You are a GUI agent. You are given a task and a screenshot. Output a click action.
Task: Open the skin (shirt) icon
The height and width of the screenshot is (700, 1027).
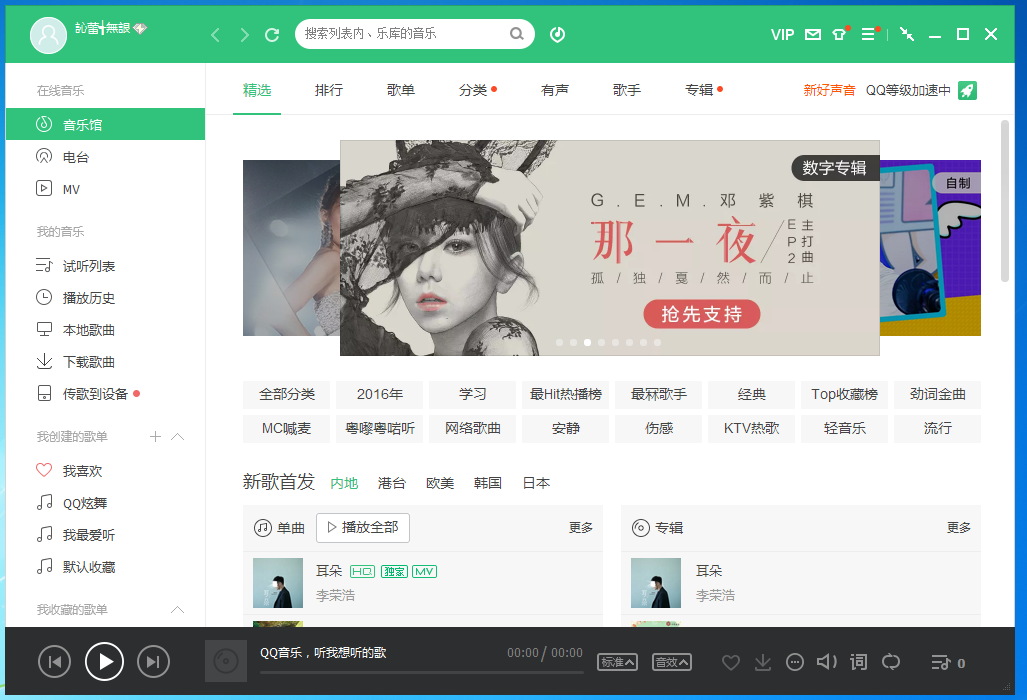[x=839, y=35]
